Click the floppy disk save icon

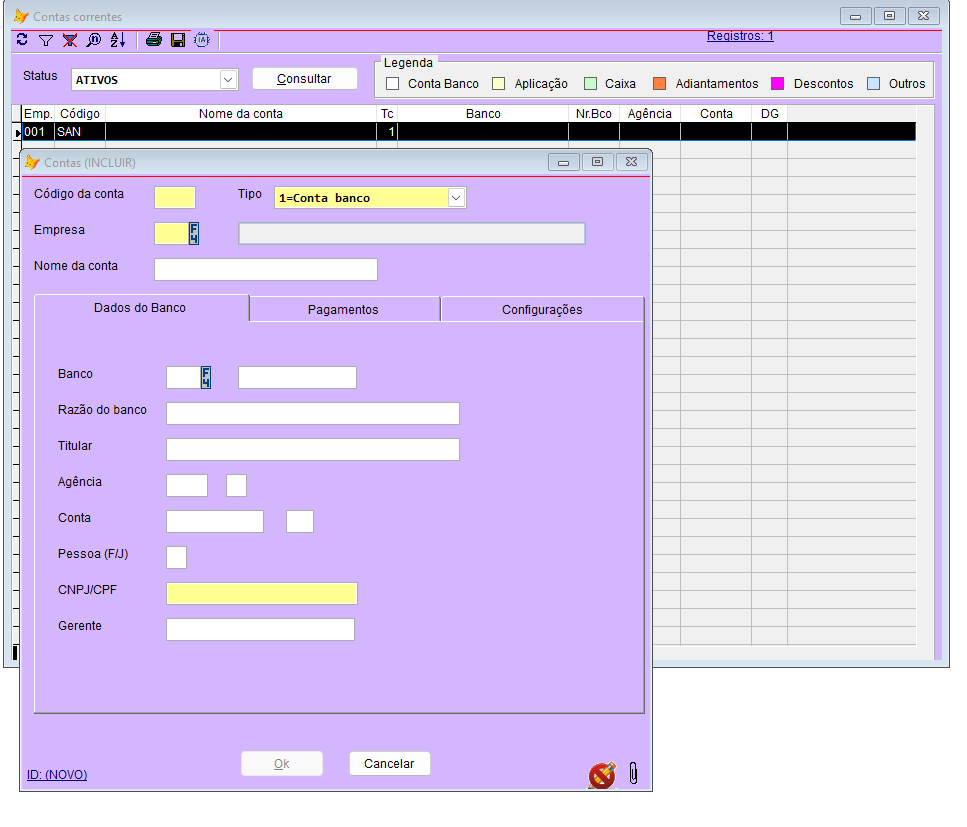pyautogui.click(x=178, y=40)
